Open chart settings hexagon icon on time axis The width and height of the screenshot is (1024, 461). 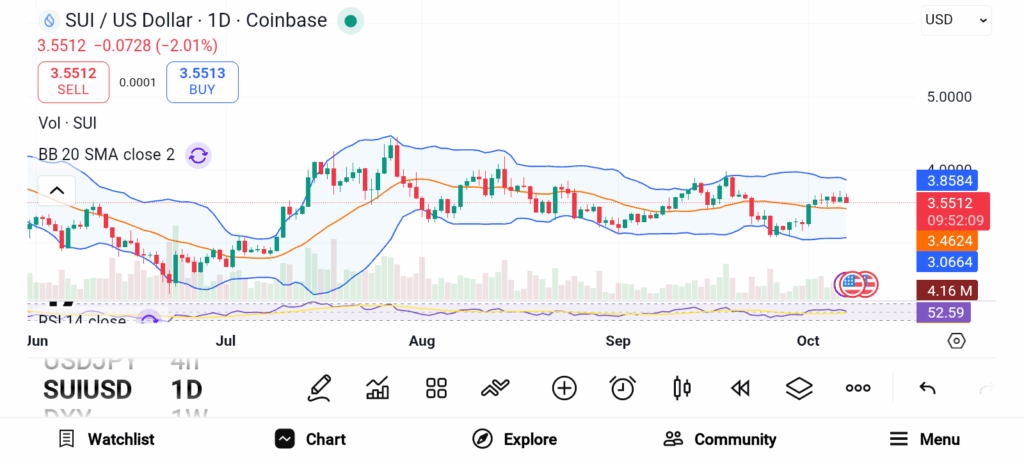tap(957, 341)
